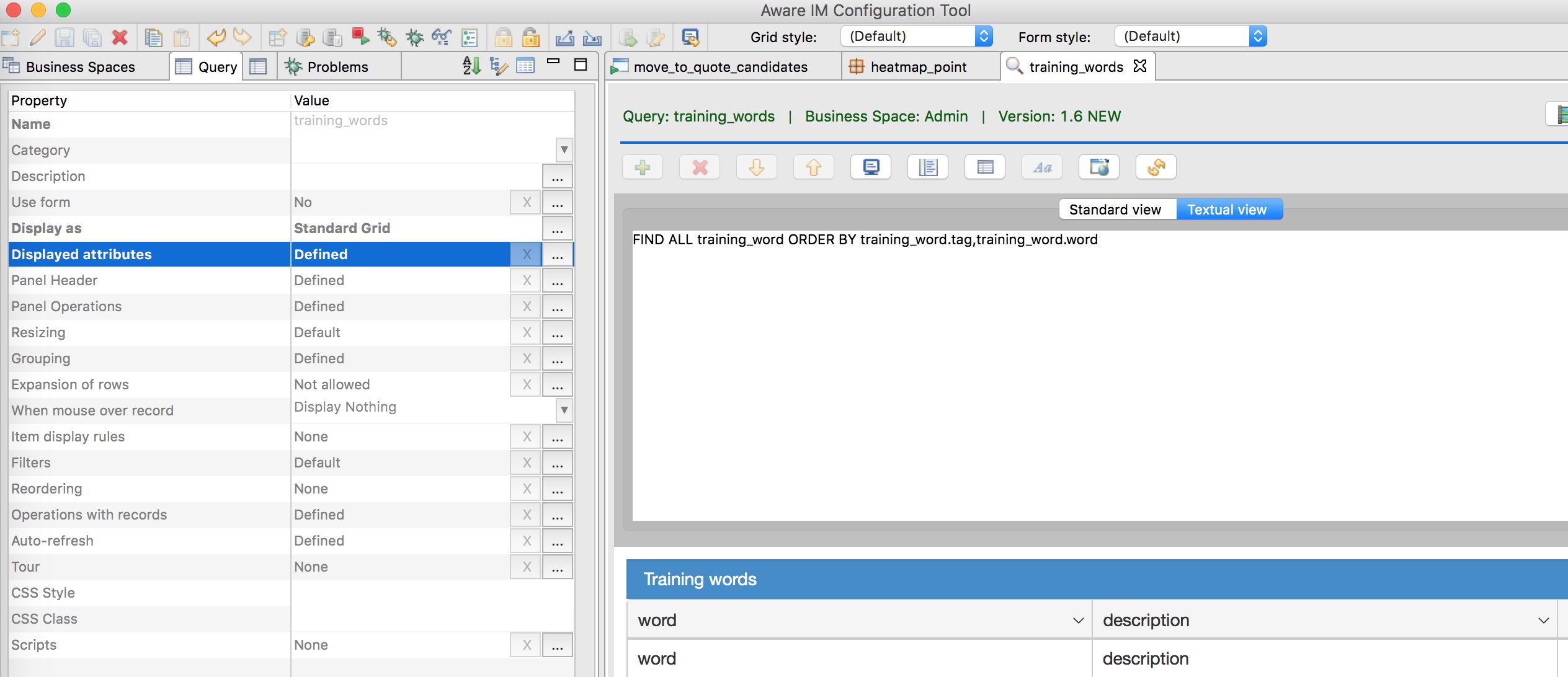
Task: Click the window with globe preview icon
Action: pos(1099,167)
